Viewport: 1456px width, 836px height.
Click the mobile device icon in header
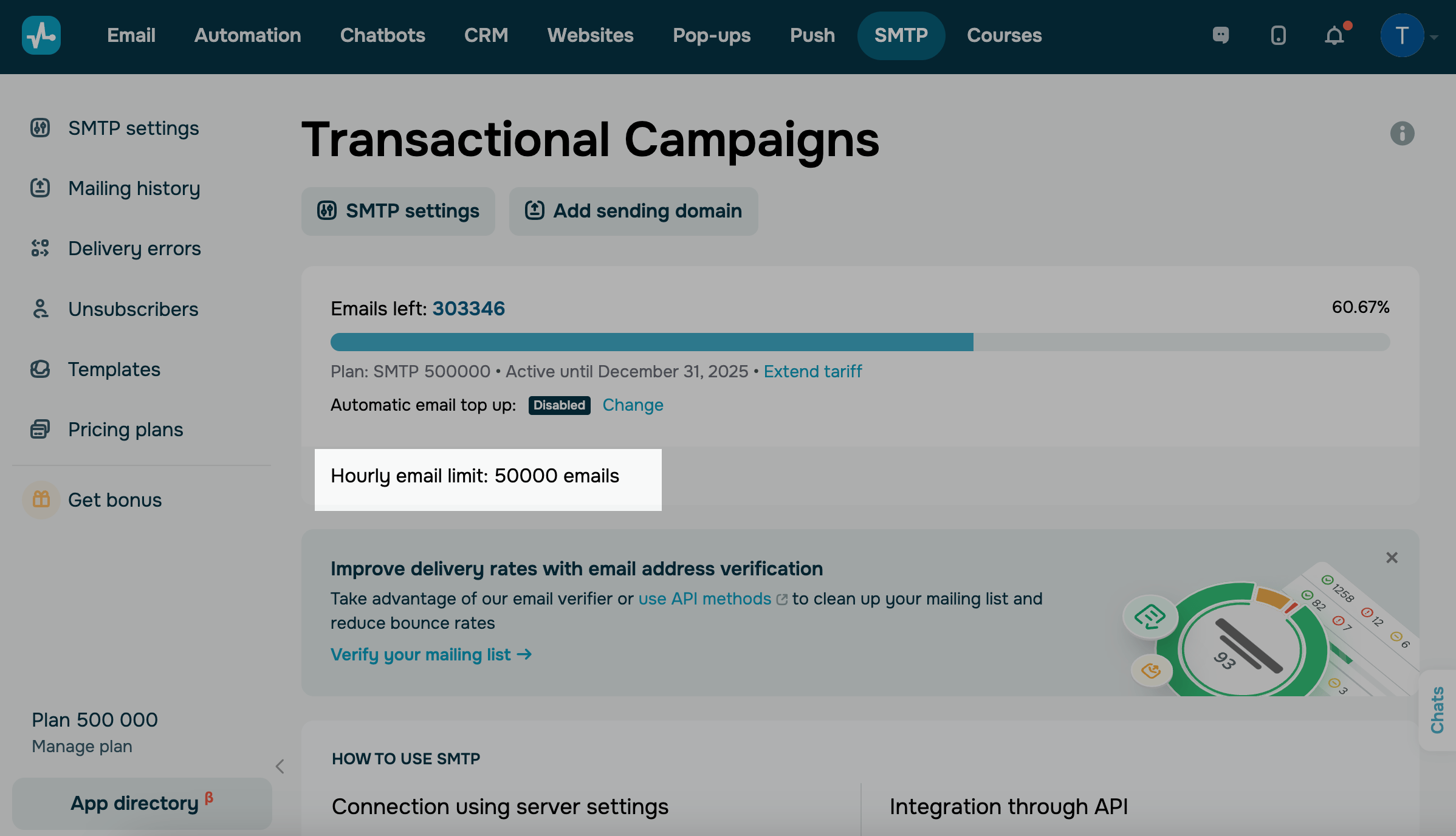pos(1278,35)
